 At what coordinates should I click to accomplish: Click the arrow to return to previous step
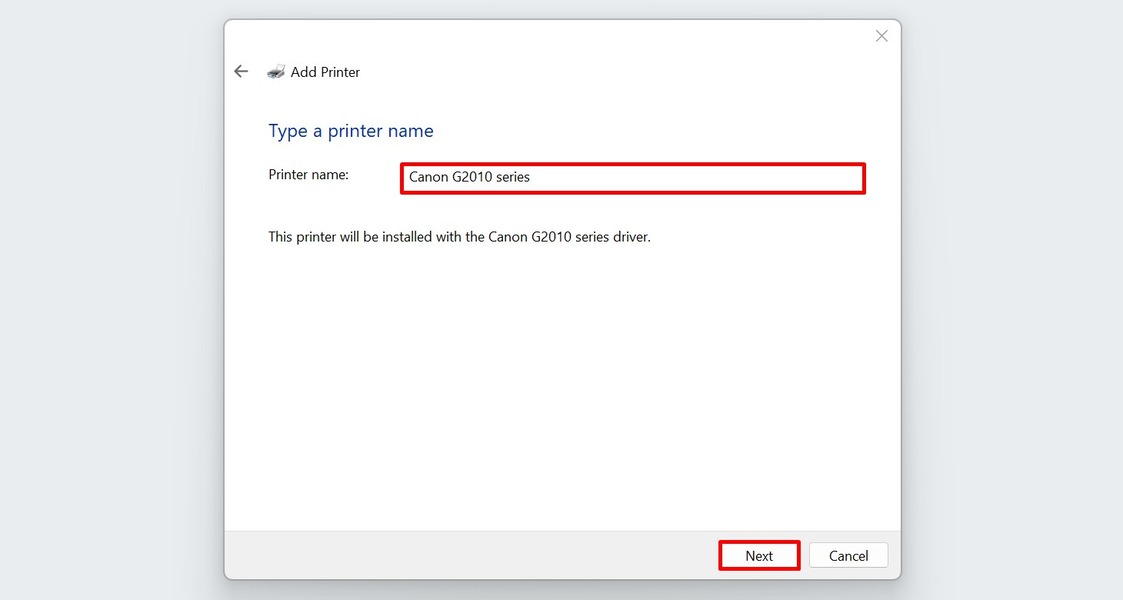click(x=240, y=71)
